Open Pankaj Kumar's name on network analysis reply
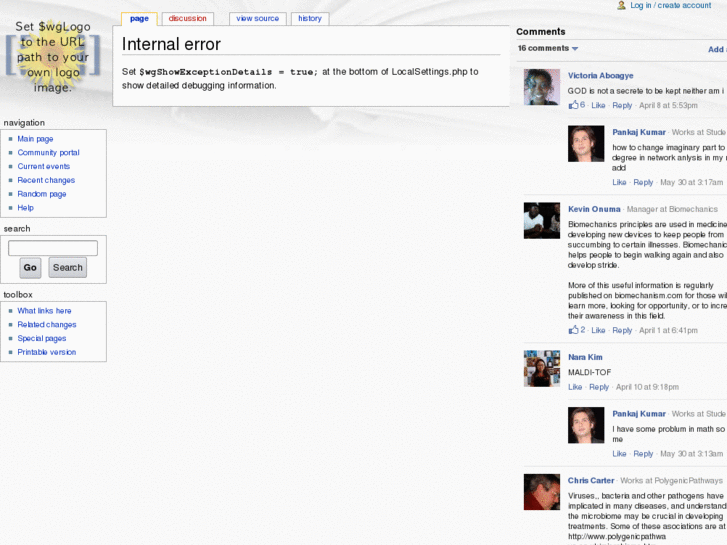Image resolution: width=727 pixels, height=545 pixels. tap(639, 132)
